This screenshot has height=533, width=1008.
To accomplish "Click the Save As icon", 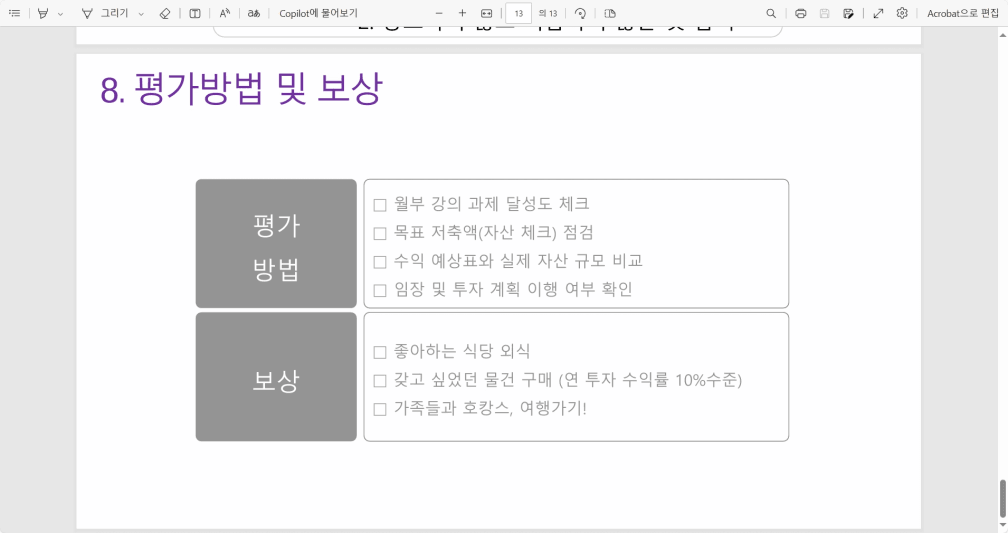I will click(x=848, y=13).
